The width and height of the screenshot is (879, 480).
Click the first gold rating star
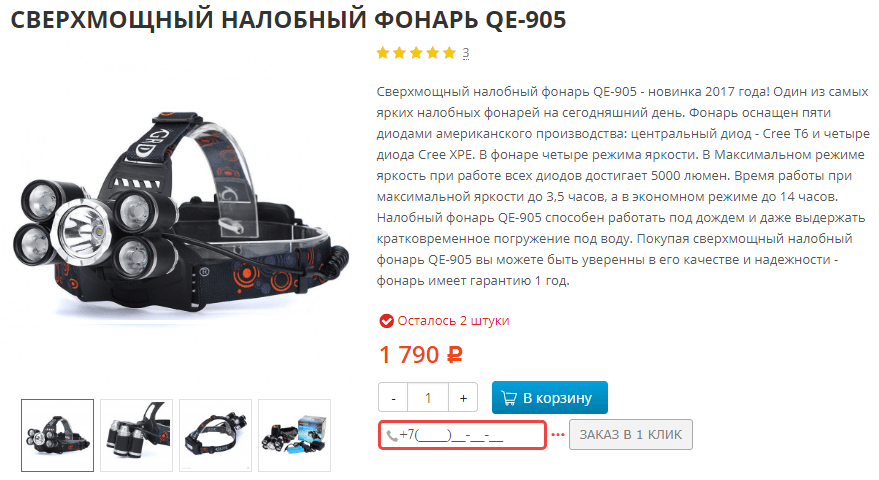tap(383, 53)
